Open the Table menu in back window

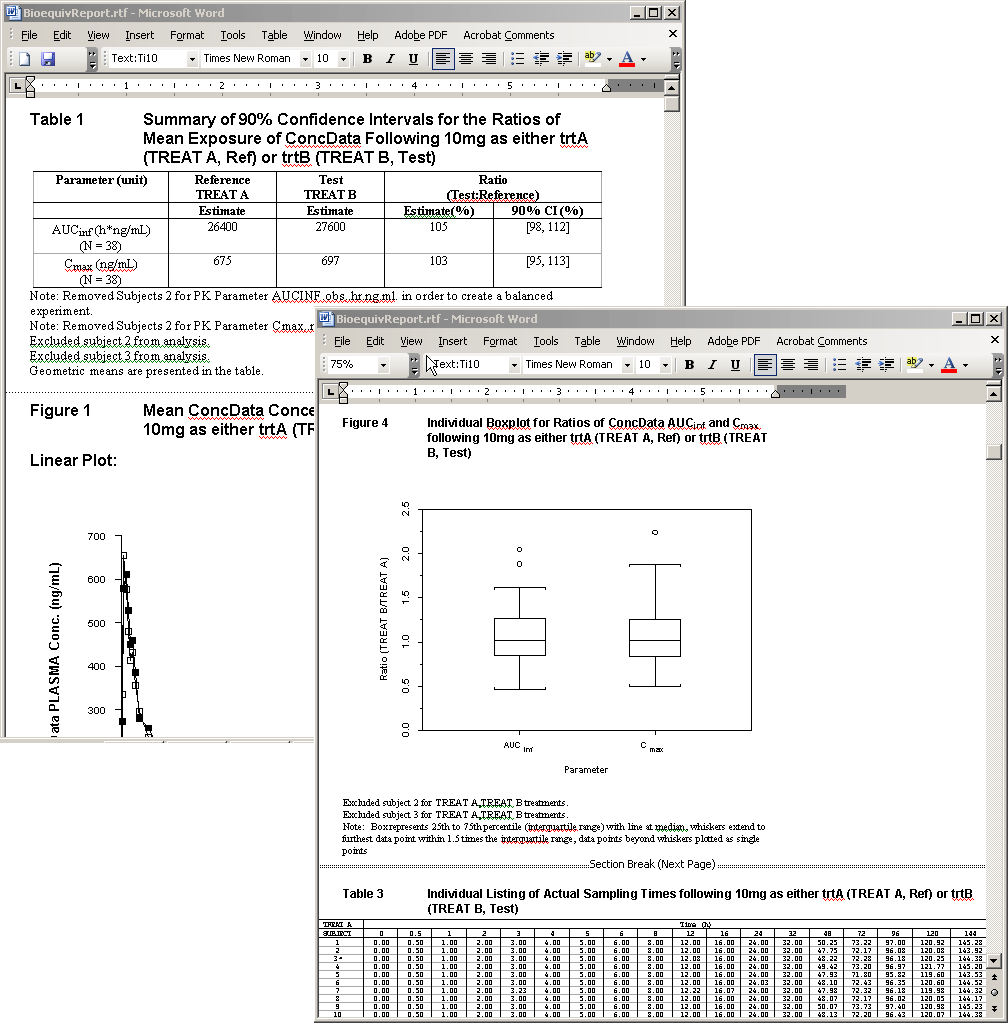tap(274, 35)
